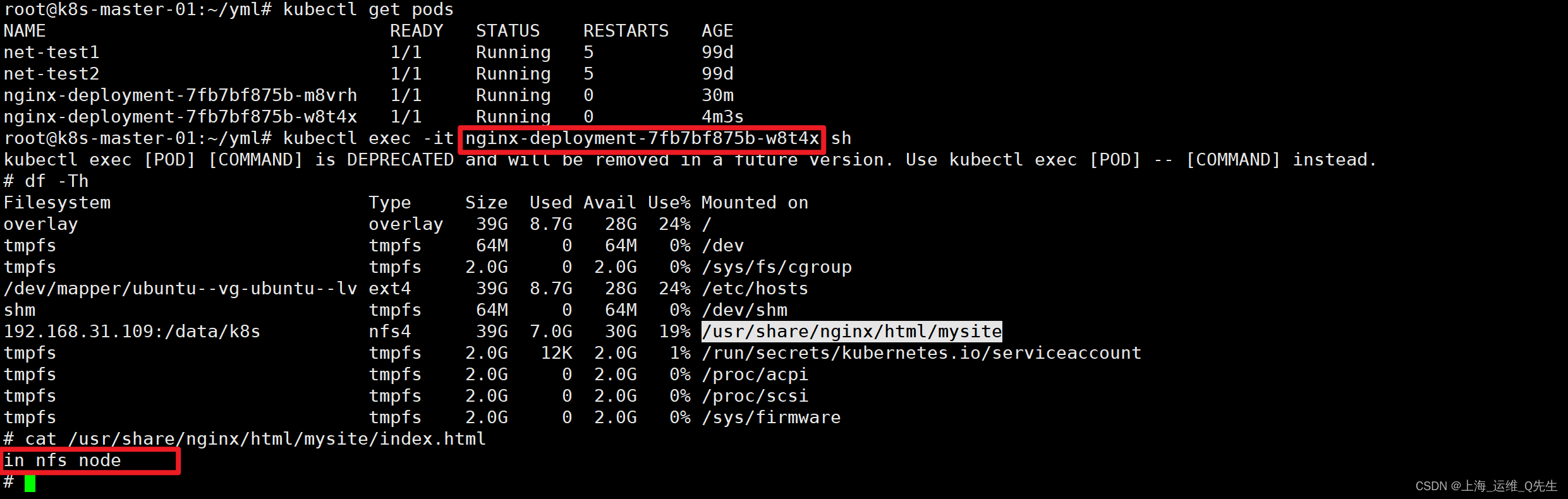Click the pod name net-test2
This screenshot has height=499, width=1568.
(52, 74)
